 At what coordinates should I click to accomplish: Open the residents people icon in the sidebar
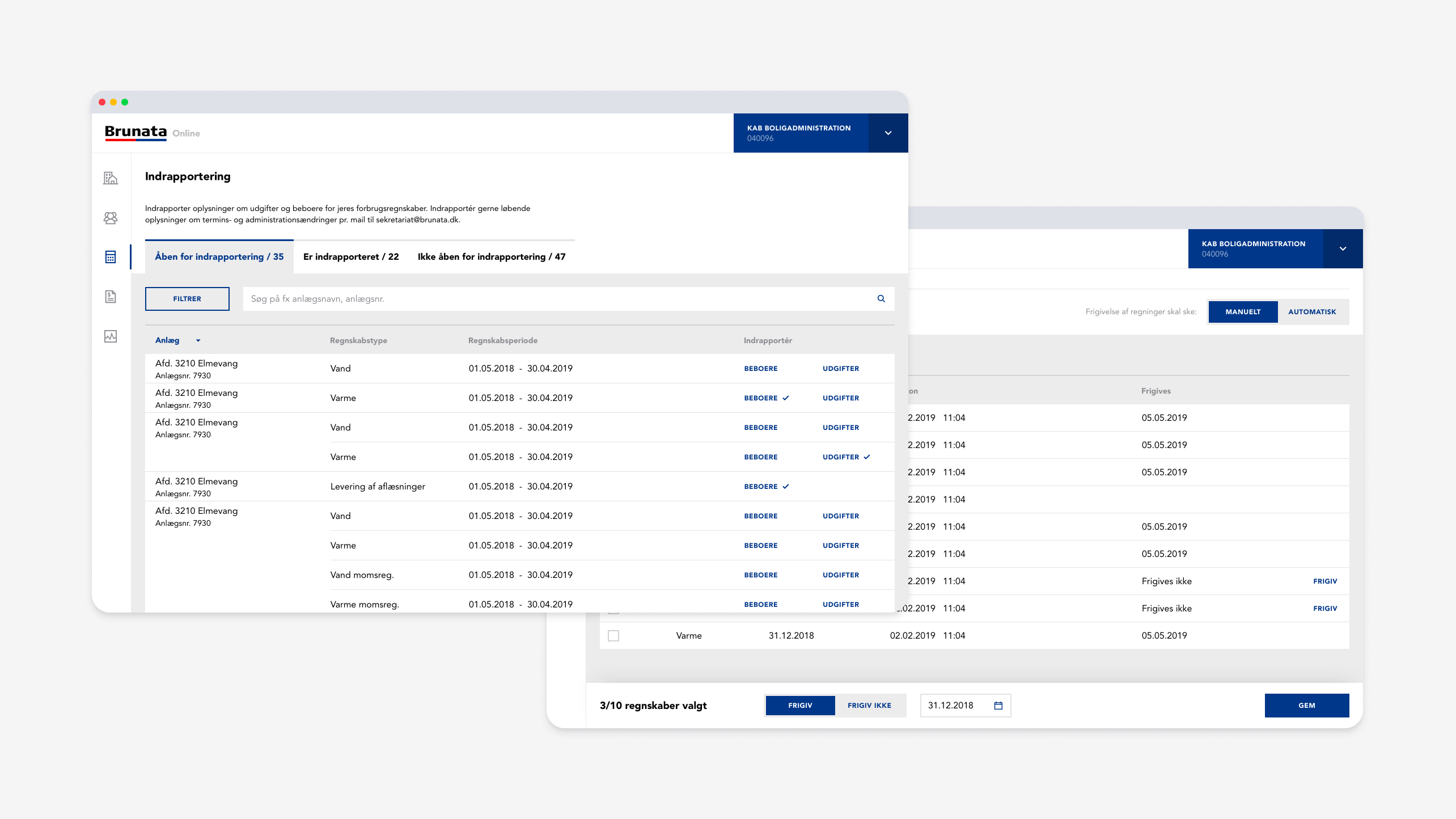(111, 218)
